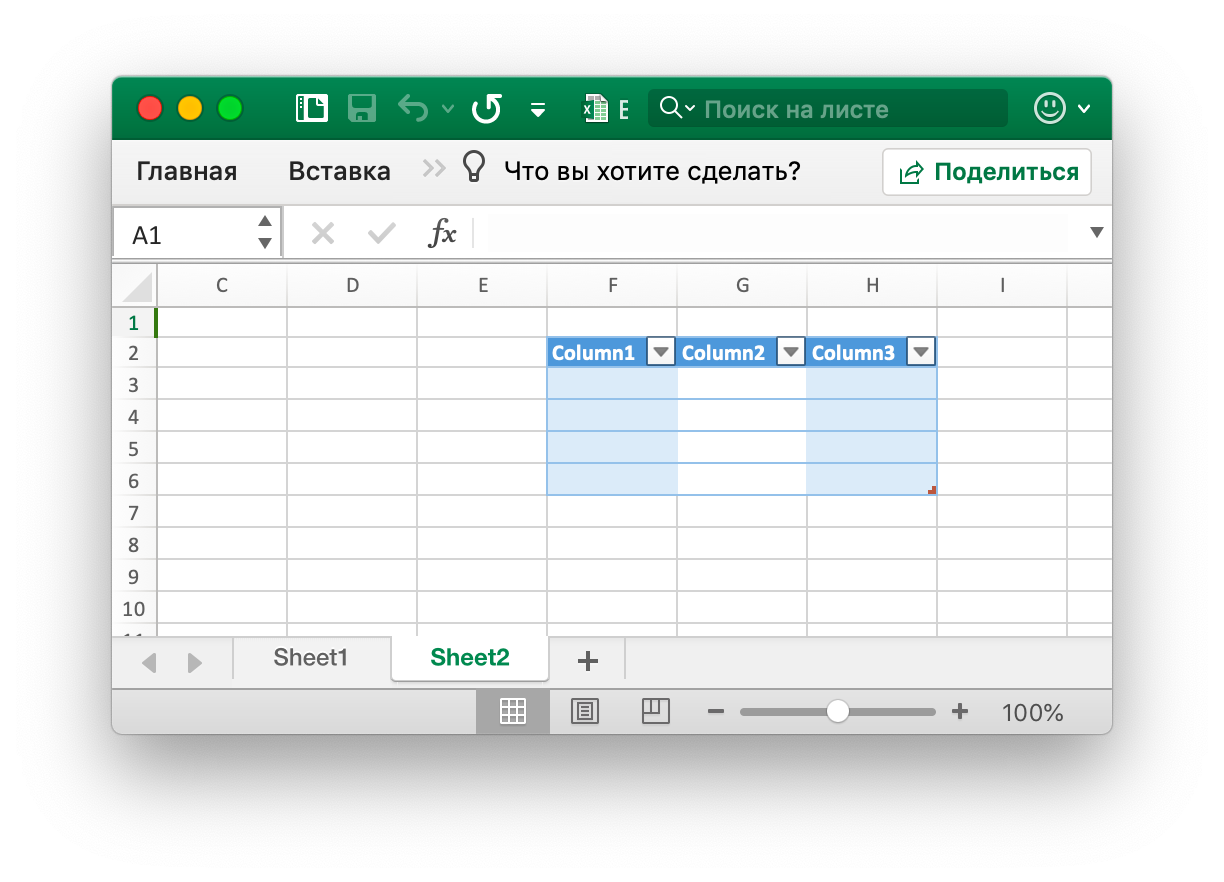Click the Undo arrow icon

point(413,108)
